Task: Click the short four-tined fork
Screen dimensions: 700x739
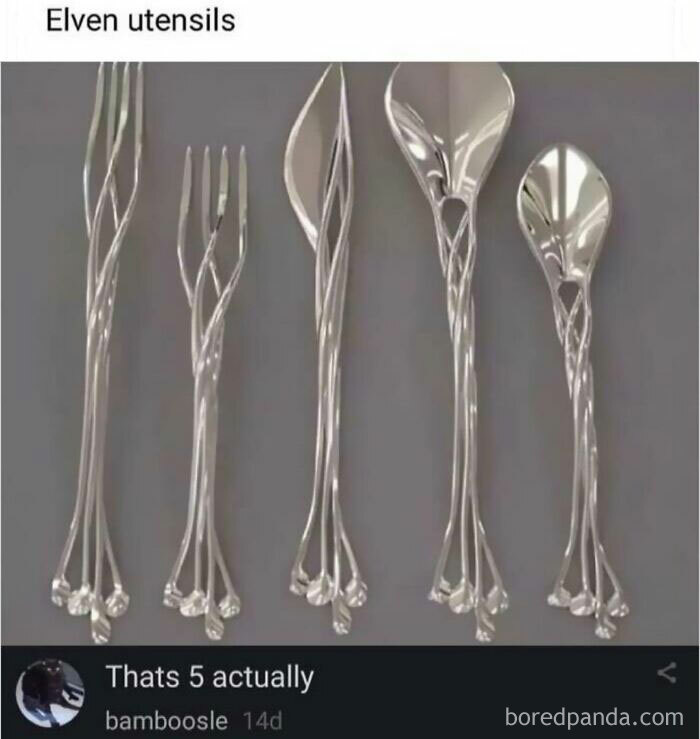Action: pos(205,392)
